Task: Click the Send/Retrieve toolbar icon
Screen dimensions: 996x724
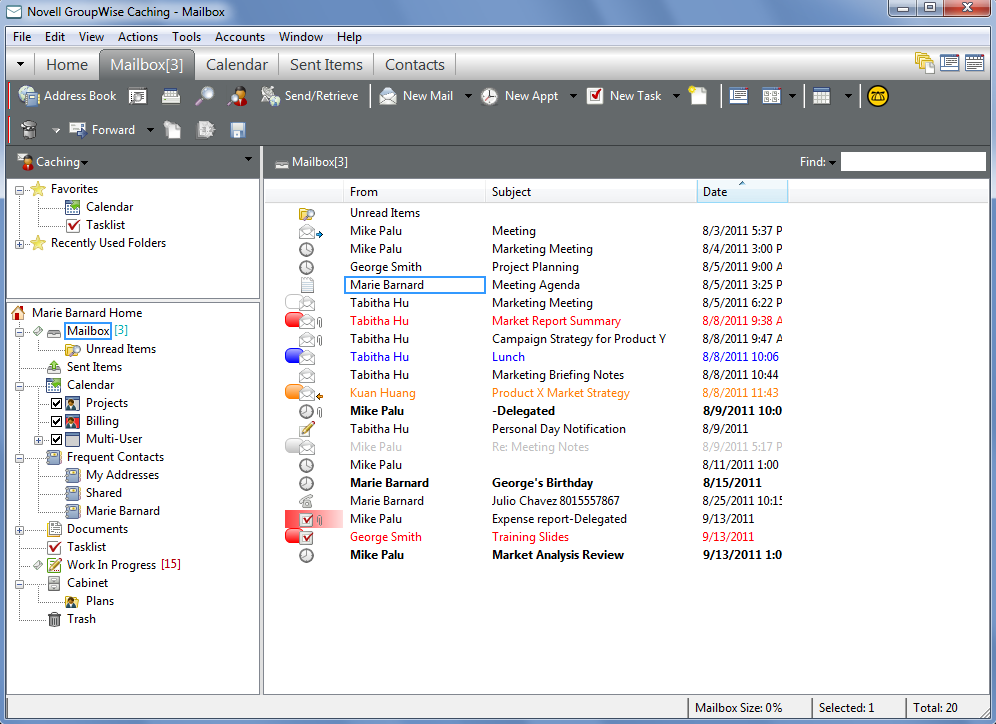Action: (269, 96)
